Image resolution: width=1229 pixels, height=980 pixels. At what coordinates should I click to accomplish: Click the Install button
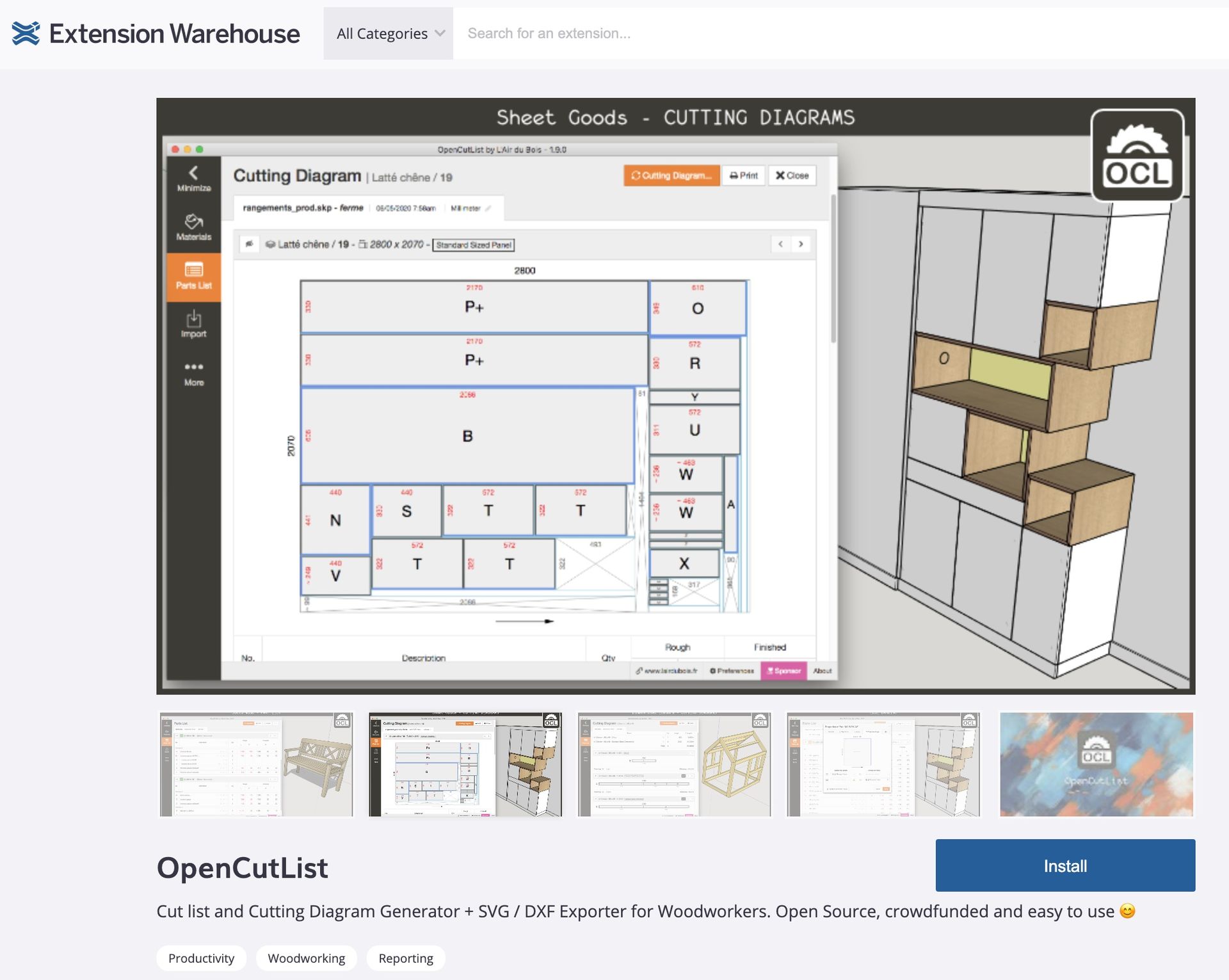tap(1064, 865)
